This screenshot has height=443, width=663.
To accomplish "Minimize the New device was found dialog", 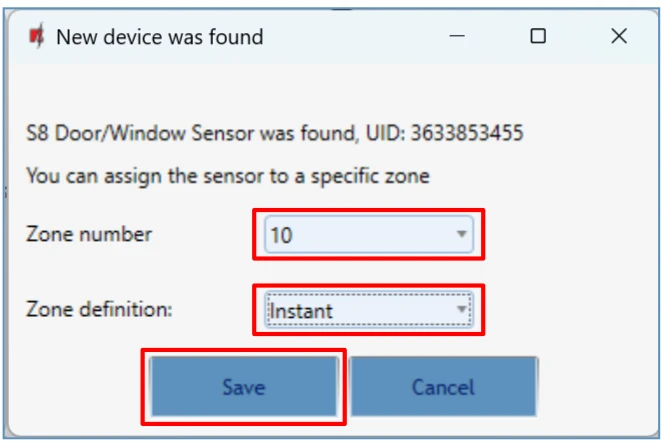I will coord(457,37).
